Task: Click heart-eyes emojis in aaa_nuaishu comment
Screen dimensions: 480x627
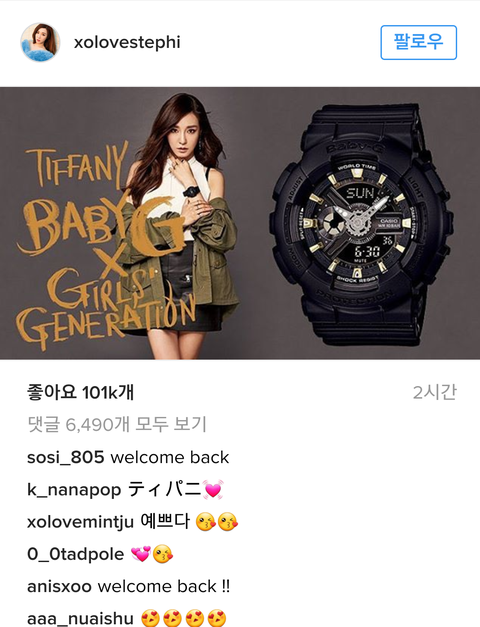Action: click(x=184, y=618)
